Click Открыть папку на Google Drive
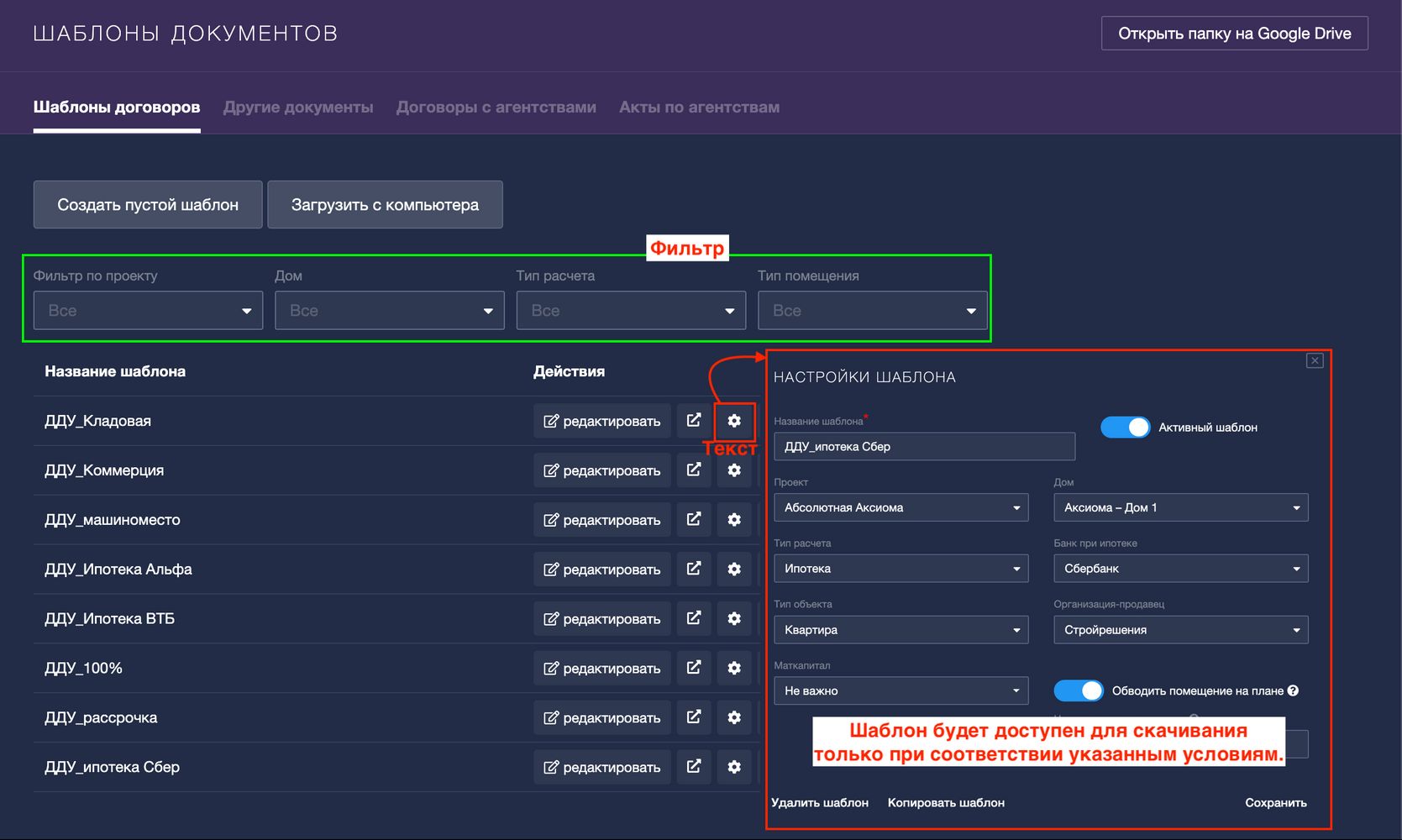1402x840 pixels. 1234,34
